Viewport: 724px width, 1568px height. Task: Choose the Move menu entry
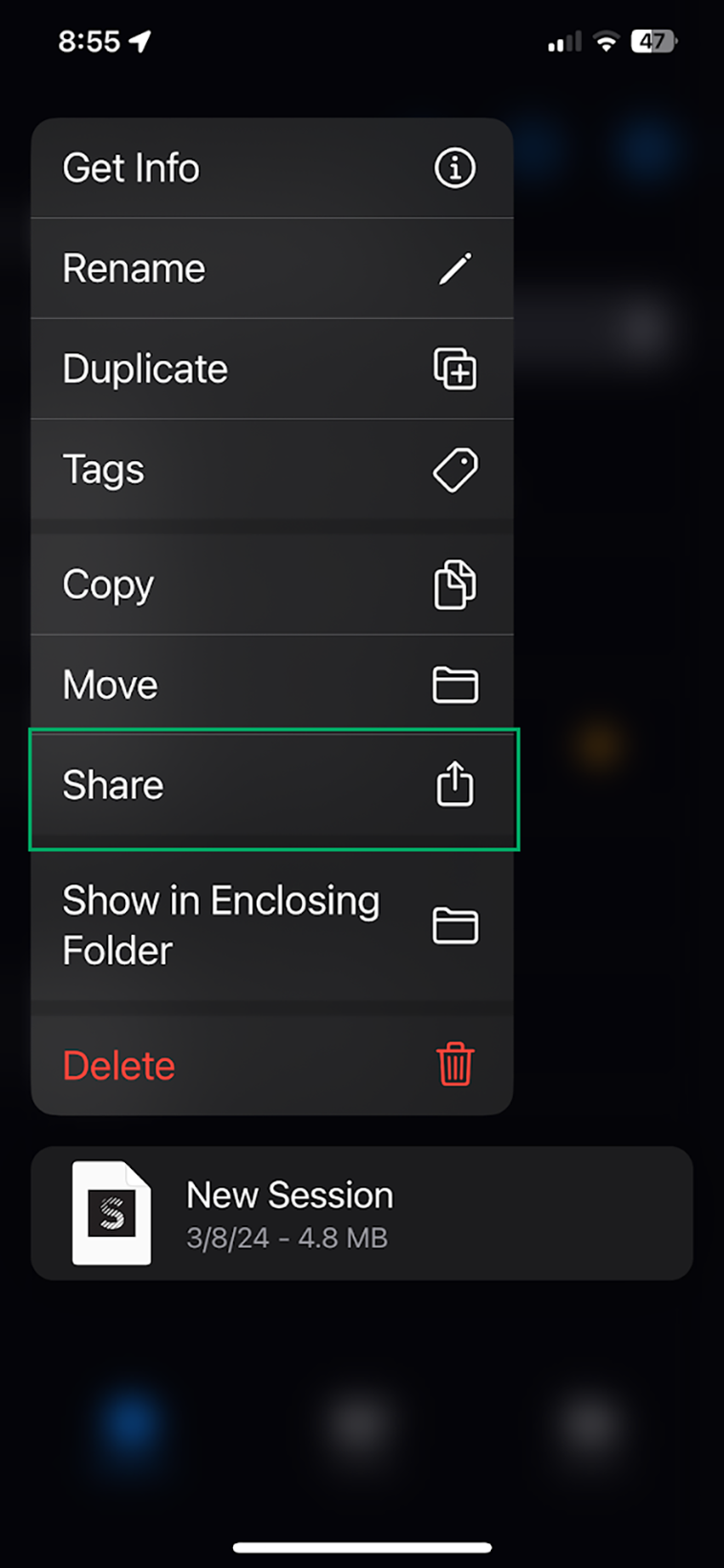pyautogui.click(x=272, y=685)
